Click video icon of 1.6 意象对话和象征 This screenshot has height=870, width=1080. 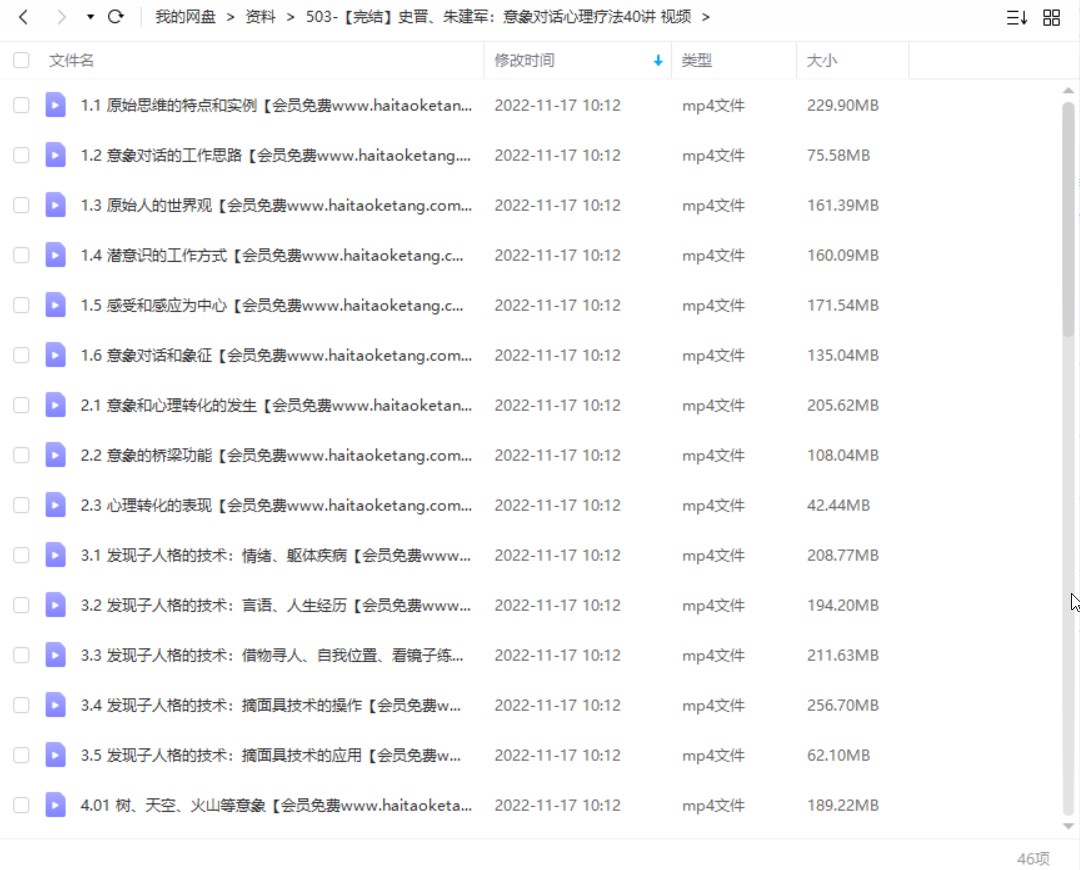(56, 355)
